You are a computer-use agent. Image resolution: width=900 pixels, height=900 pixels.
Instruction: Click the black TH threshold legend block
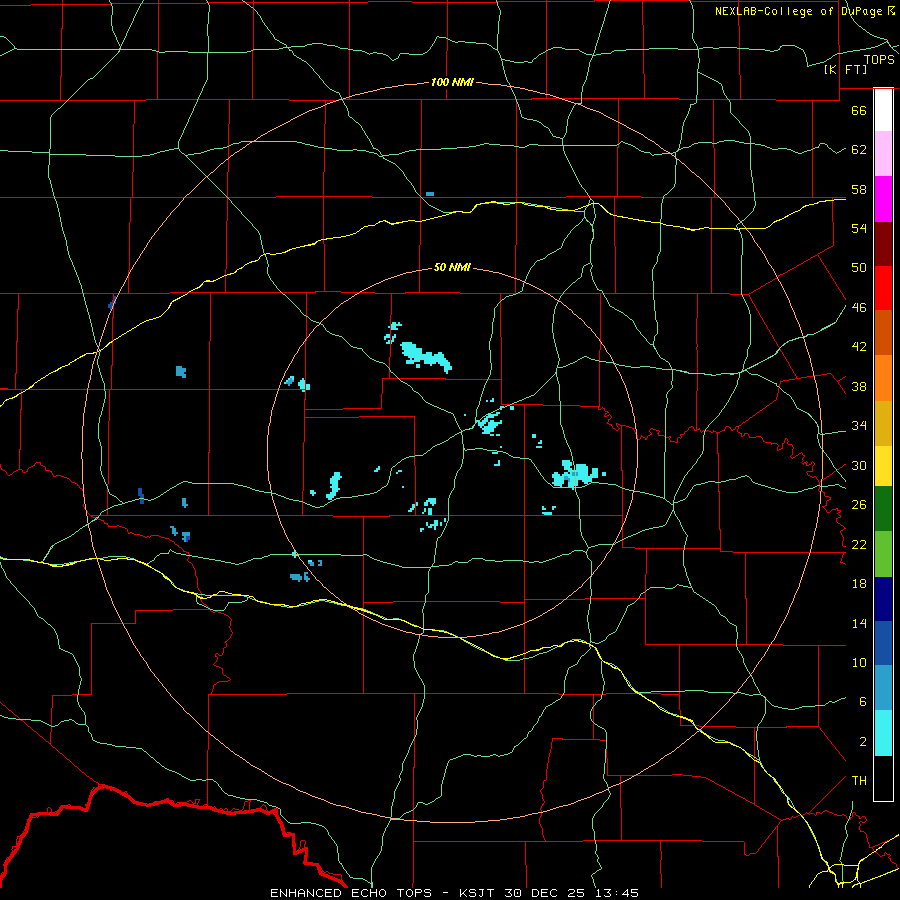click(883, 778)
